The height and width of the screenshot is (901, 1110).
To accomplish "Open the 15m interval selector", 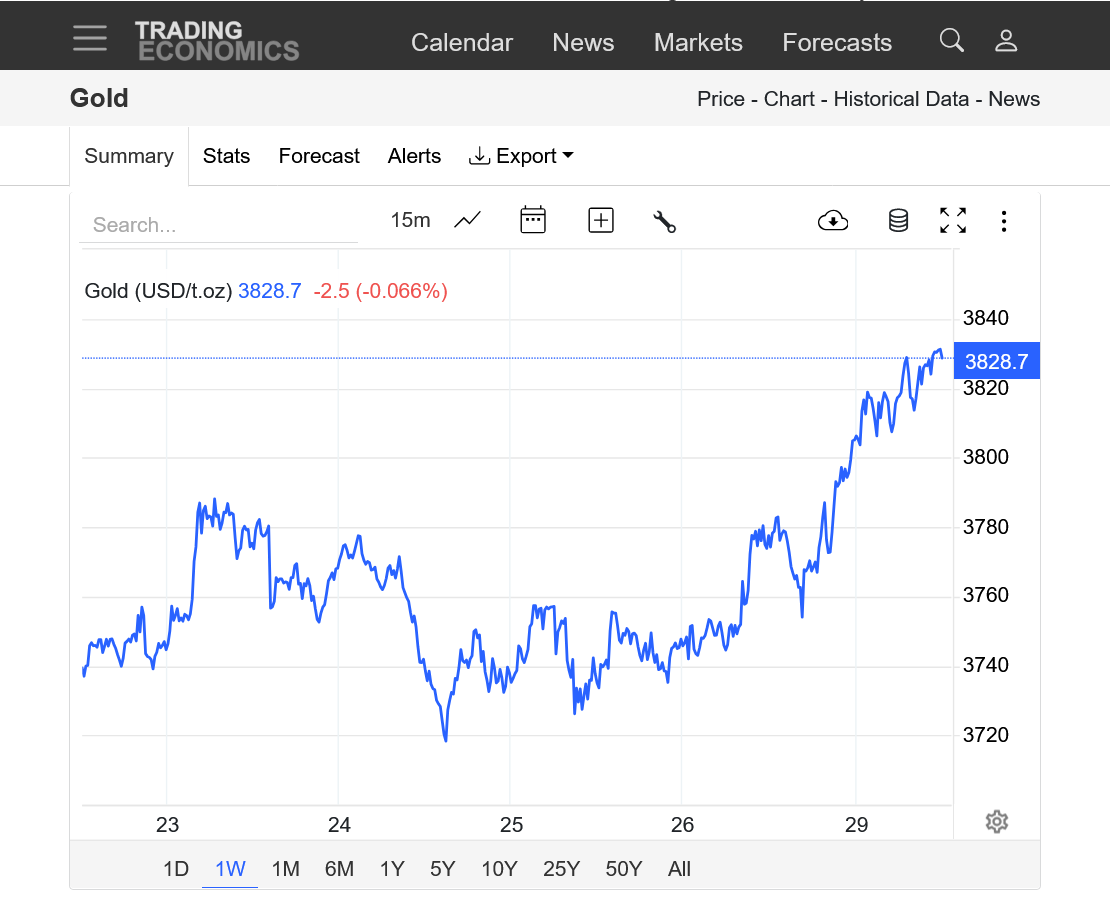I will pyautogui.click(x=410, y=220).
